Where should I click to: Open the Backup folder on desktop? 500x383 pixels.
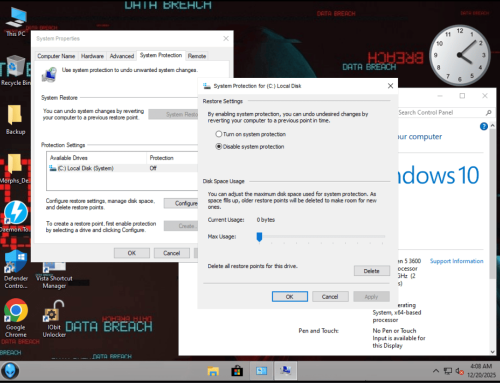pyautogui.click(x=15, y=120)
